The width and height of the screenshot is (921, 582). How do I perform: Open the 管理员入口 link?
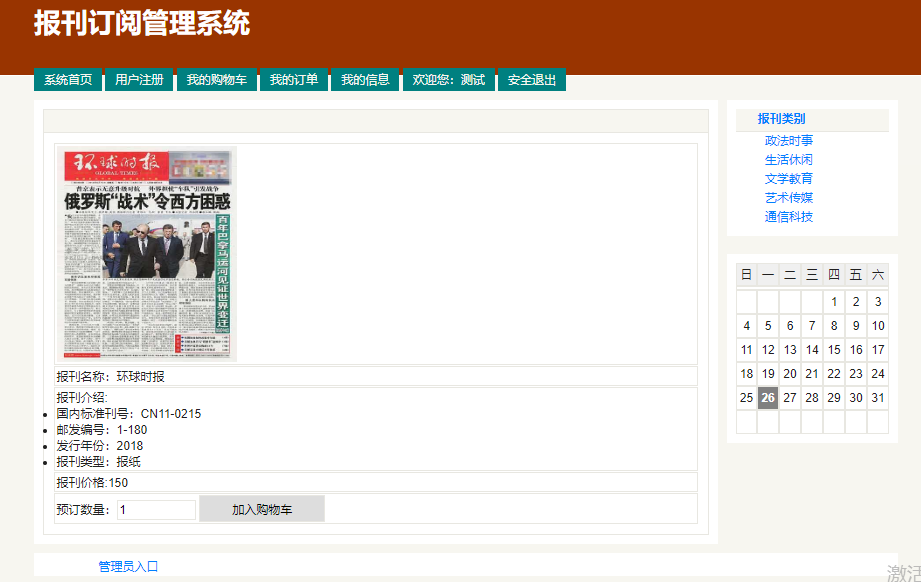(x=128, y=567)
